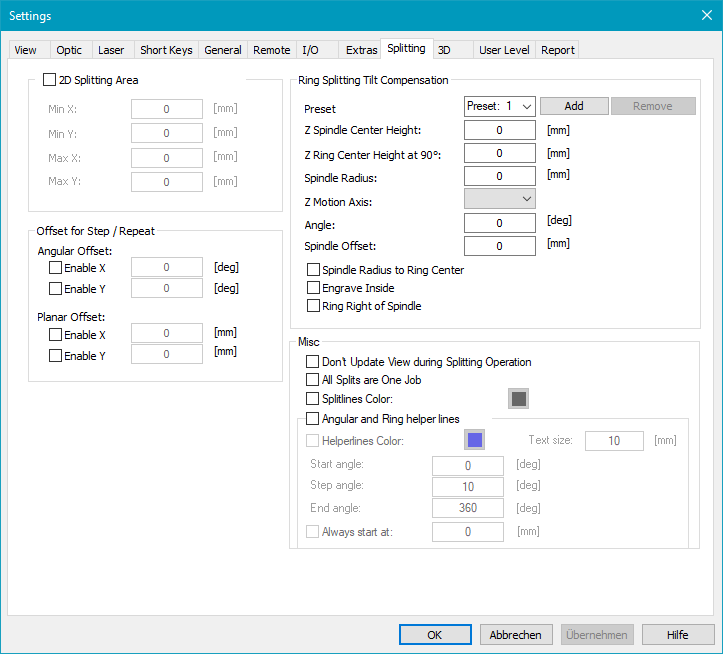Open the Preset dropdown
Viewport: 723px width, 654px height.
[500, 106]
